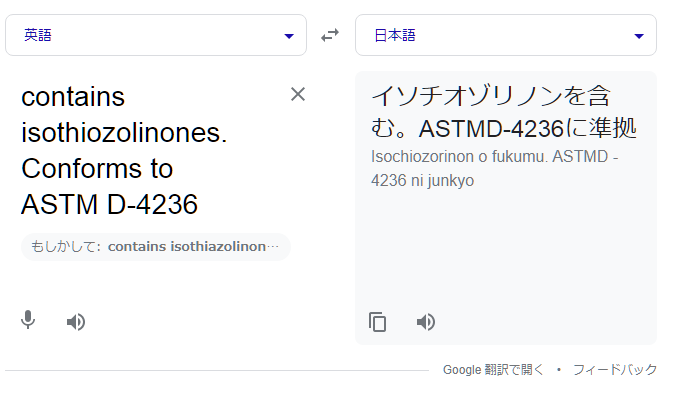Open in Google 翻訳で開く link
This screenshot has height=415, width=691.
coord(493,370)
